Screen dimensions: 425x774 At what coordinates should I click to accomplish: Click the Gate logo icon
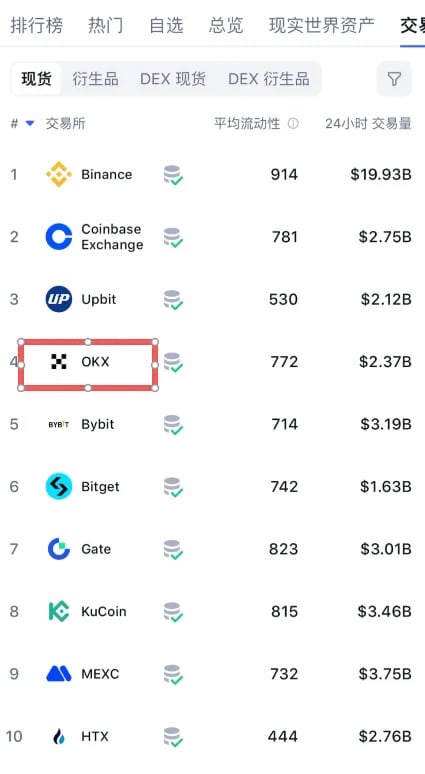click(x=59, y=549)
